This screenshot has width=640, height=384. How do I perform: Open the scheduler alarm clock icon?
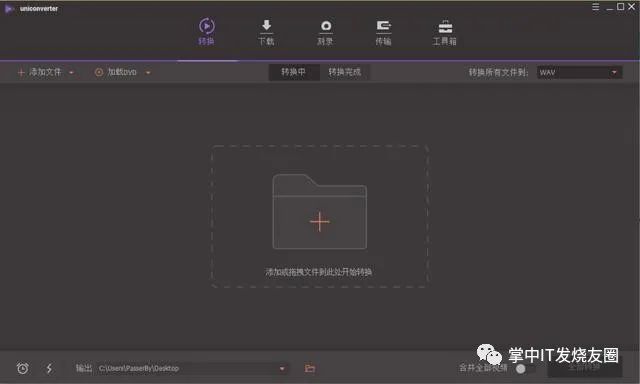click(x=23, y=368)
